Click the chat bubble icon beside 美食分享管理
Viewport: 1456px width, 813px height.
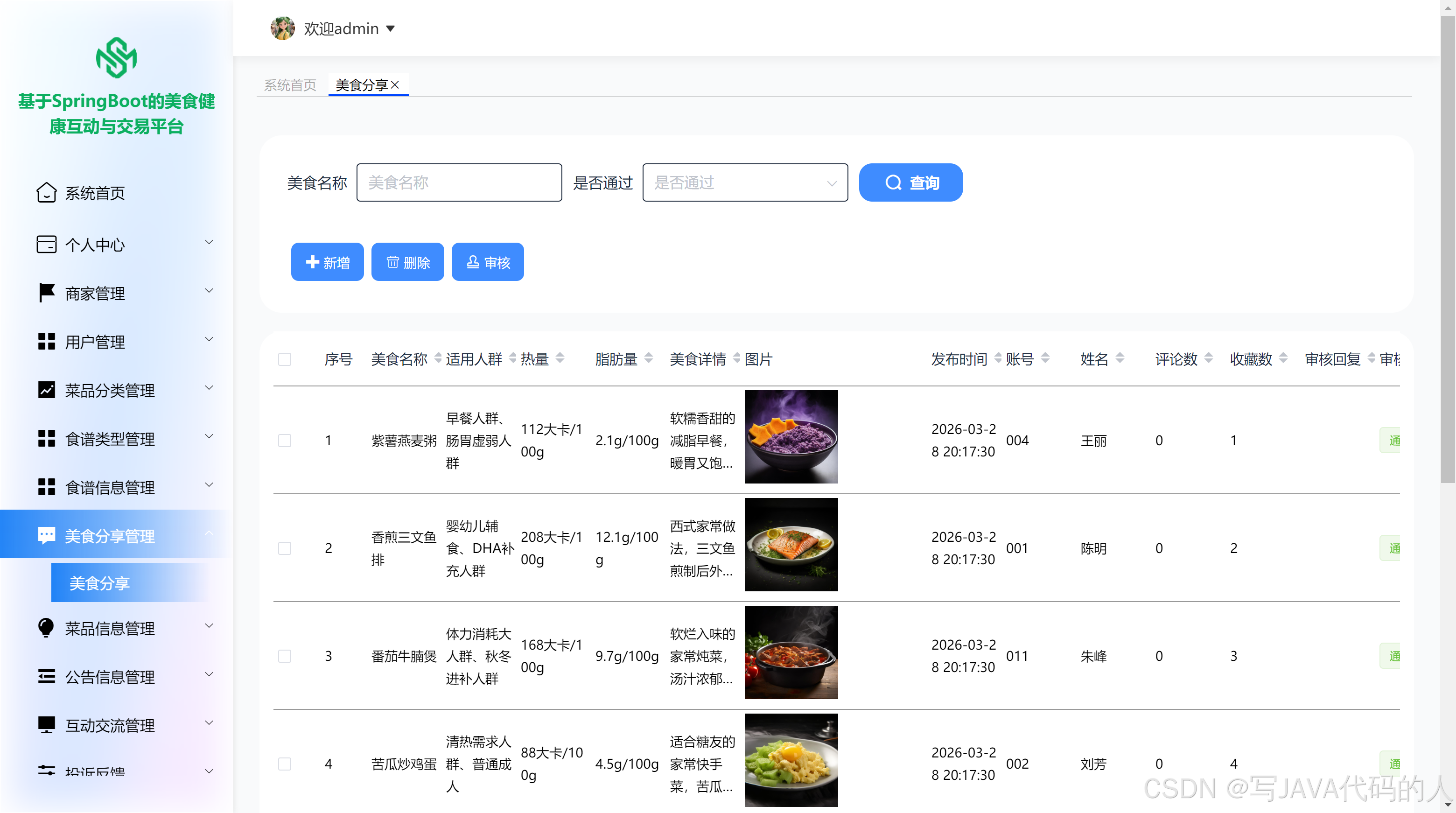(x=46, y=535)
